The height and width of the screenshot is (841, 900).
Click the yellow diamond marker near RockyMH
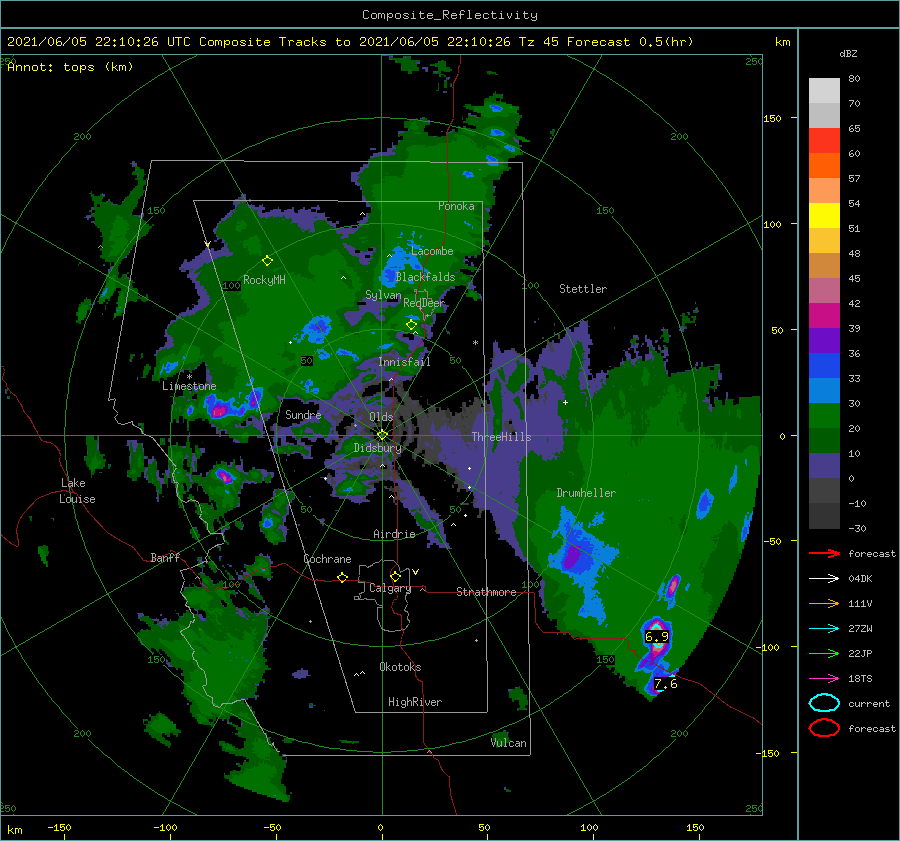267,261
